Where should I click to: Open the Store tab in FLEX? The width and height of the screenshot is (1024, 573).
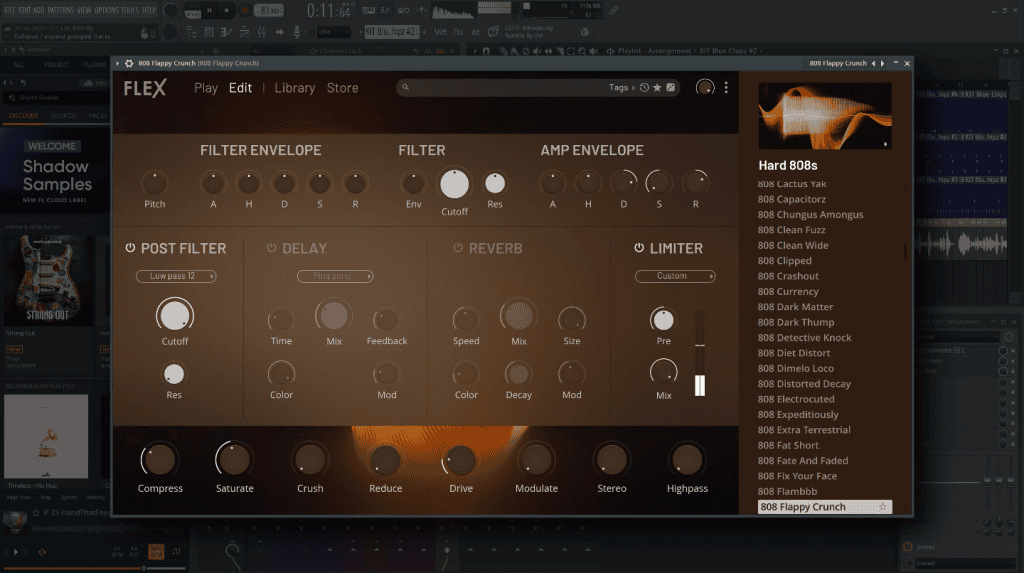(342, 88)
